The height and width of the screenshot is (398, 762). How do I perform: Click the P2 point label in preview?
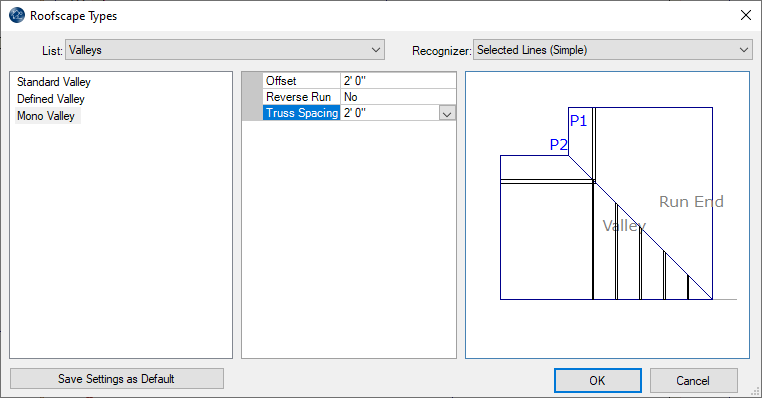(558, 144)
